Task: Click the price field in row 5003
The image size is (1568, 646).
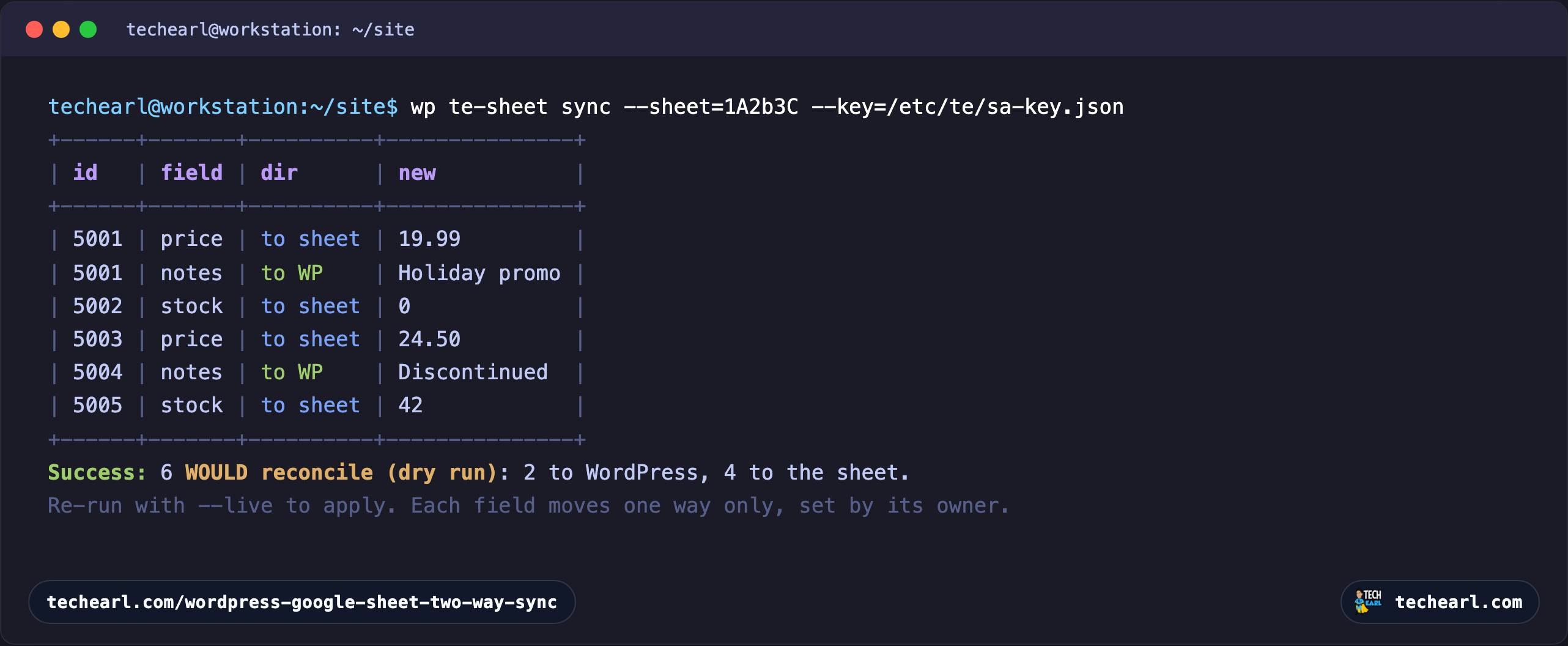Action: click(192, 340)
